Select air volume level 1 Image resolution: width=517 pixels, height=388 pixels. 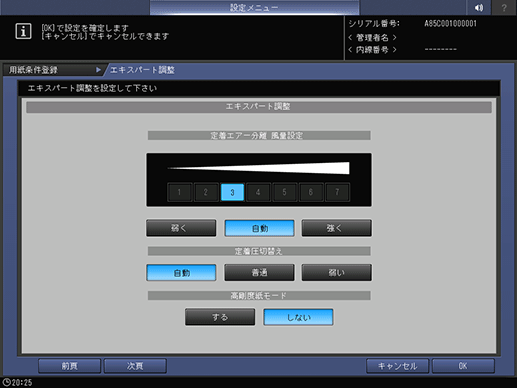coord(179,192)
